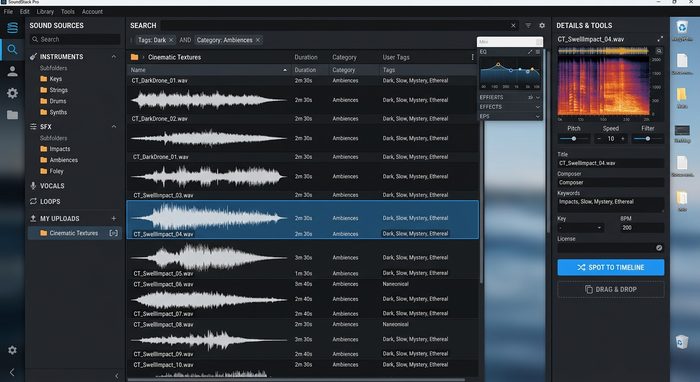This screenshot has width=700, height=382.
Task: Click the Sound Sources search field
Action: (75, 39)
